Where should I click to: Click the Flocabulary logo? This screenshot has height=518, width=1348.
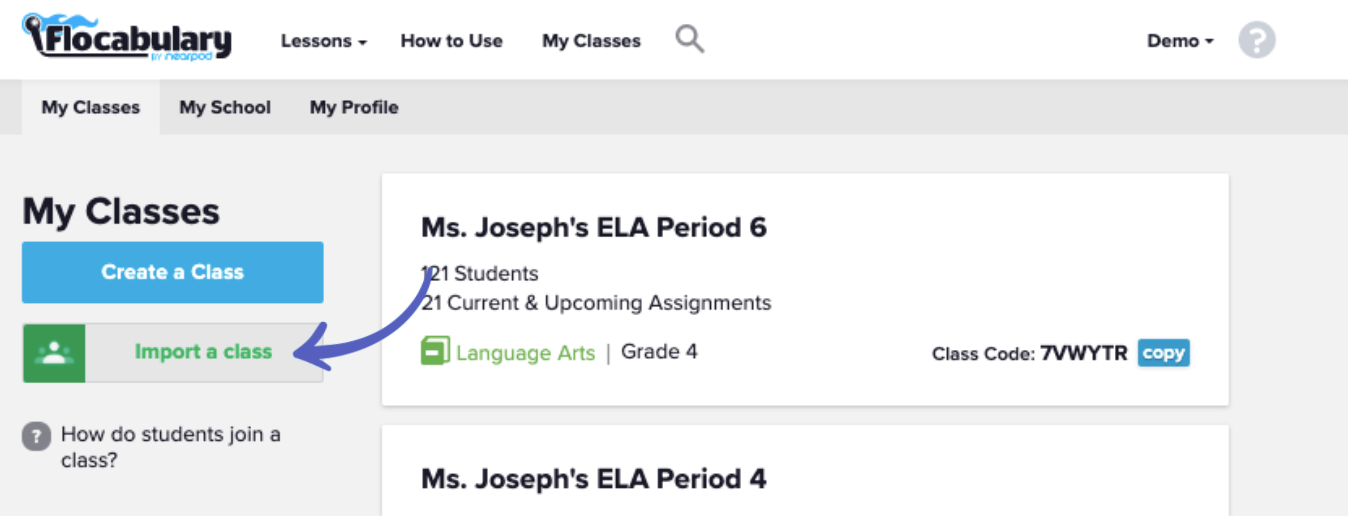127,39
